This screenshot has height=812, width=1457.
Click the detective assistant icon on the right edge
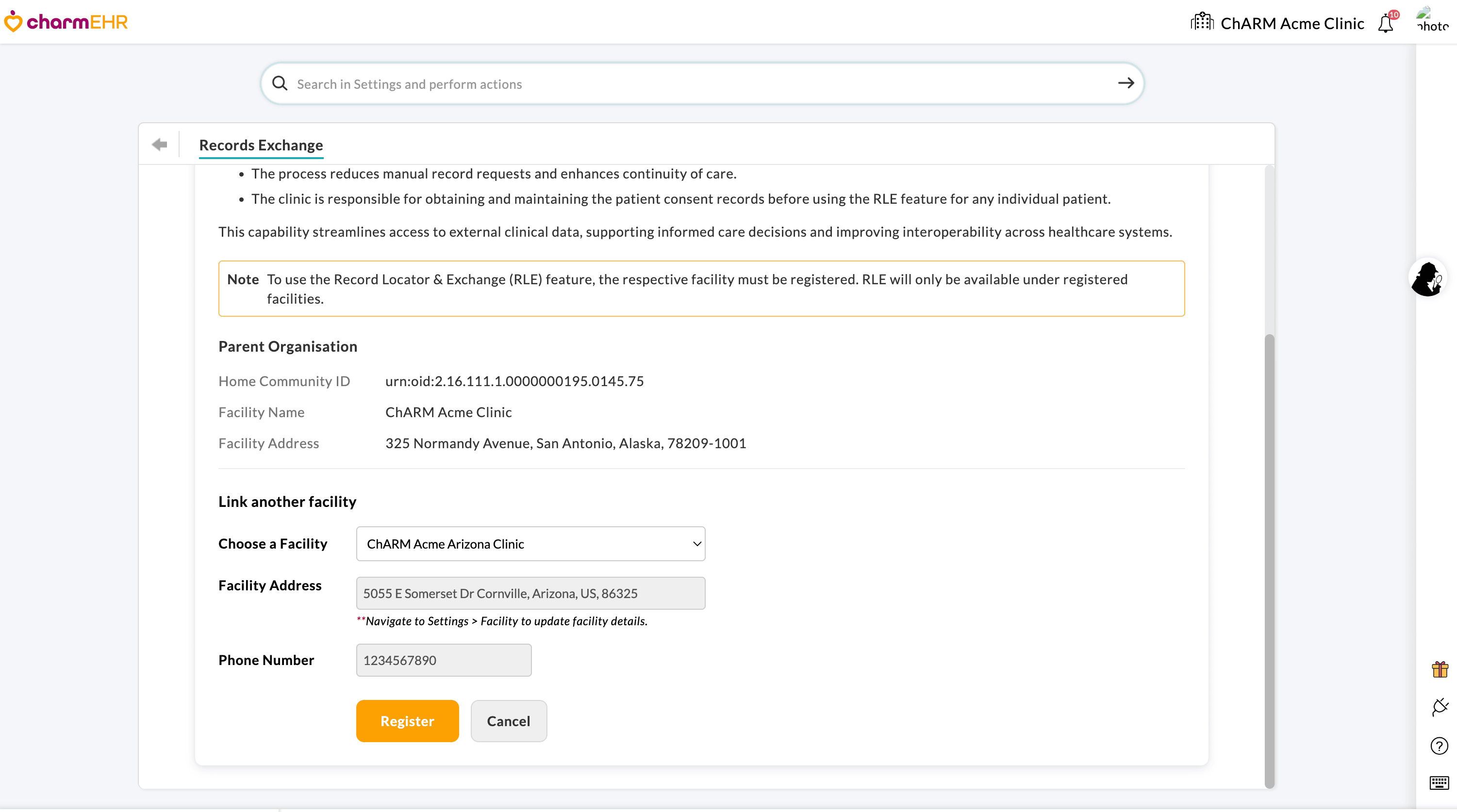1429,277
